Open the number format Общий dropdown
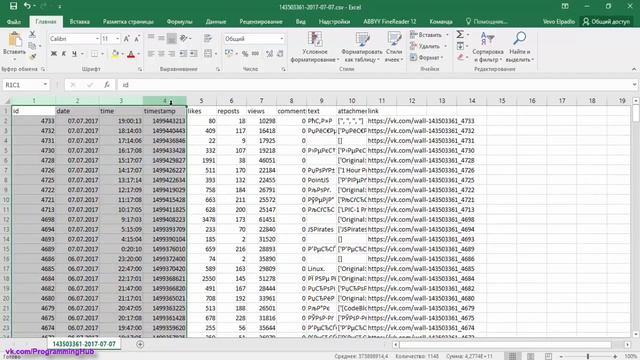The width and height of the screenshot is (640, 360). coord(282,39)
